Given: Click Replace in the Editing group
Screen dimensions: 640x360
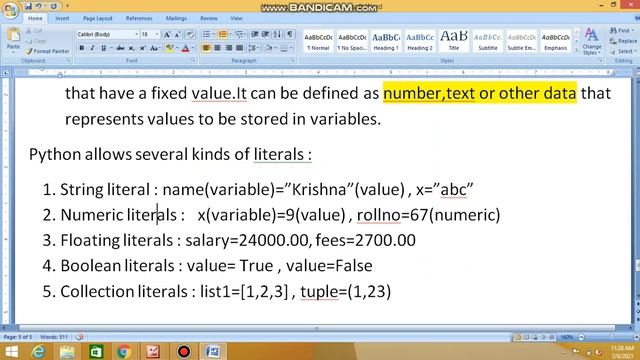Looking at the screenshot, I should click(x=623, y=41).
